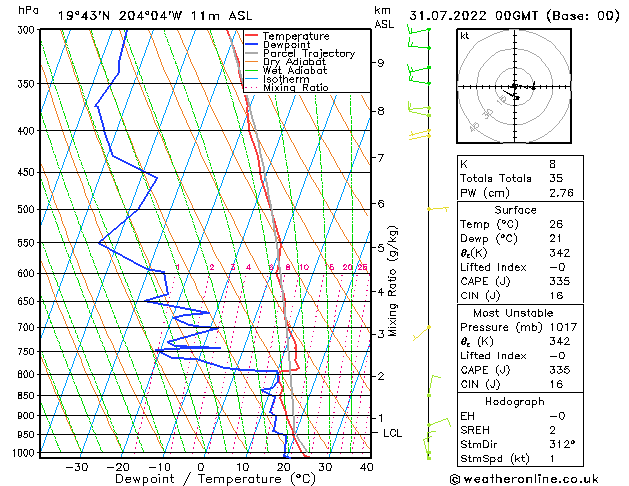
Task: Click the mixing ratio line label '16'
Action: click(329, 267)
